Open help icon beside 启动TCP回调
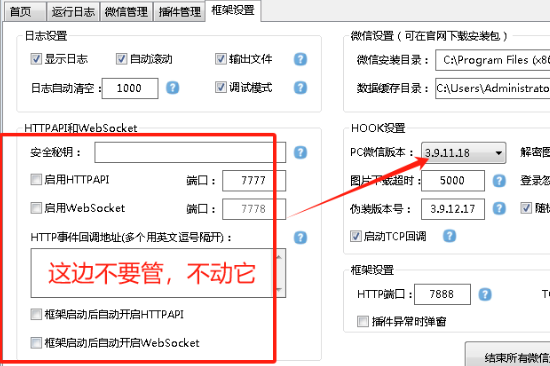Screen dimensions: 550x366 [x=449, y=236]
